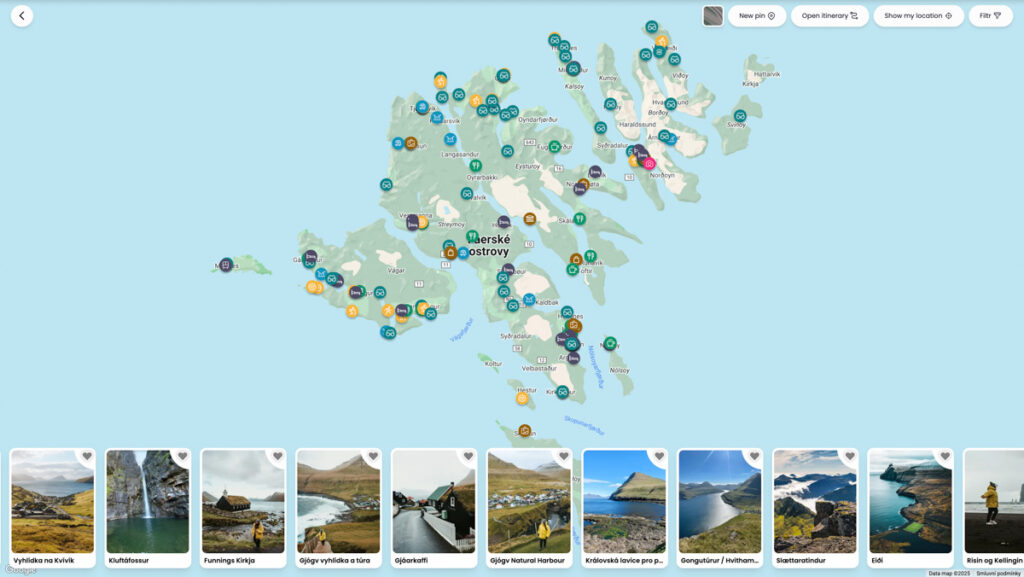Click the pink camera pin on the map
Image resolution: width=1024 pixels, height=577 pixels.
click(649, 164)
